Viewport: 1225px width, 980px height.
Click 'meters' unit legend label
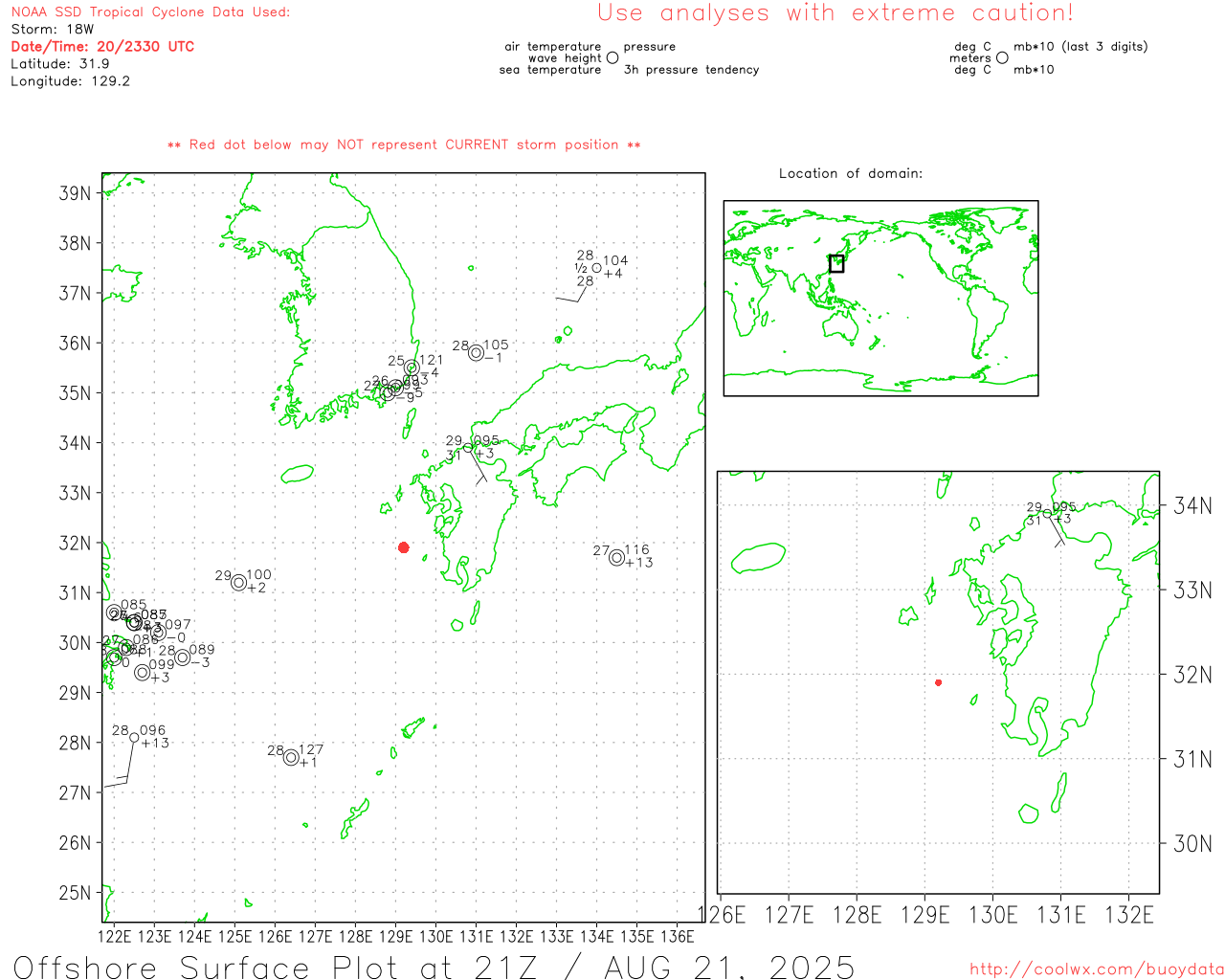click(970, 57)
